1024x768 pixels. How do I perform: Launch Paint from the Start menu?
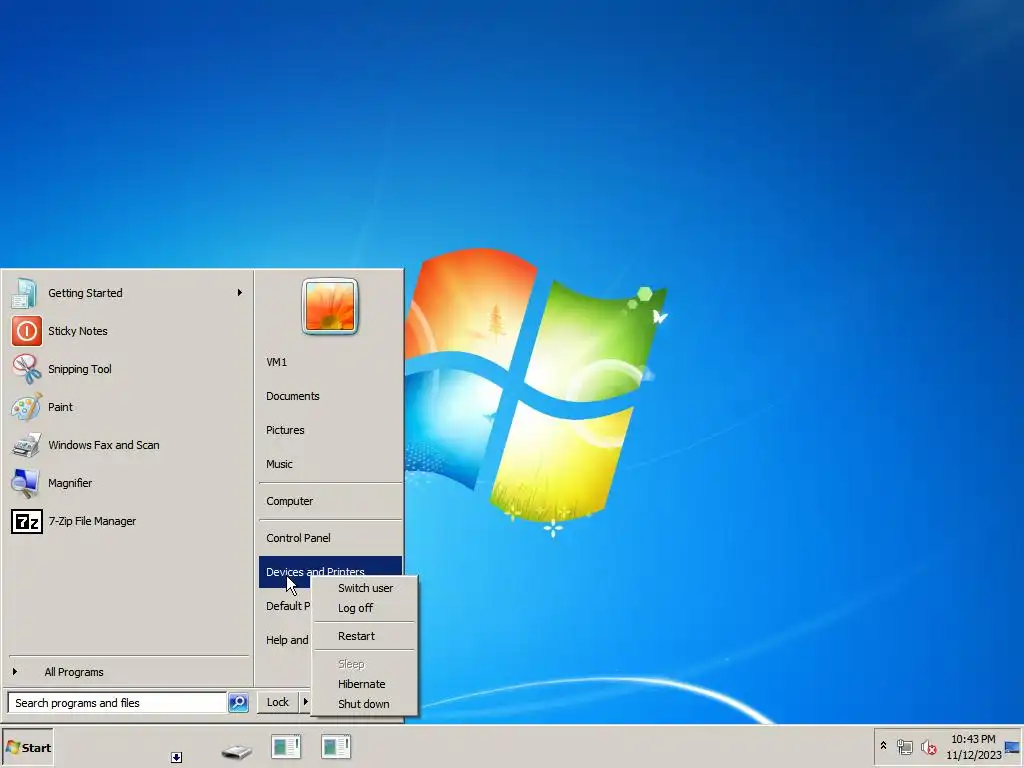127,407
